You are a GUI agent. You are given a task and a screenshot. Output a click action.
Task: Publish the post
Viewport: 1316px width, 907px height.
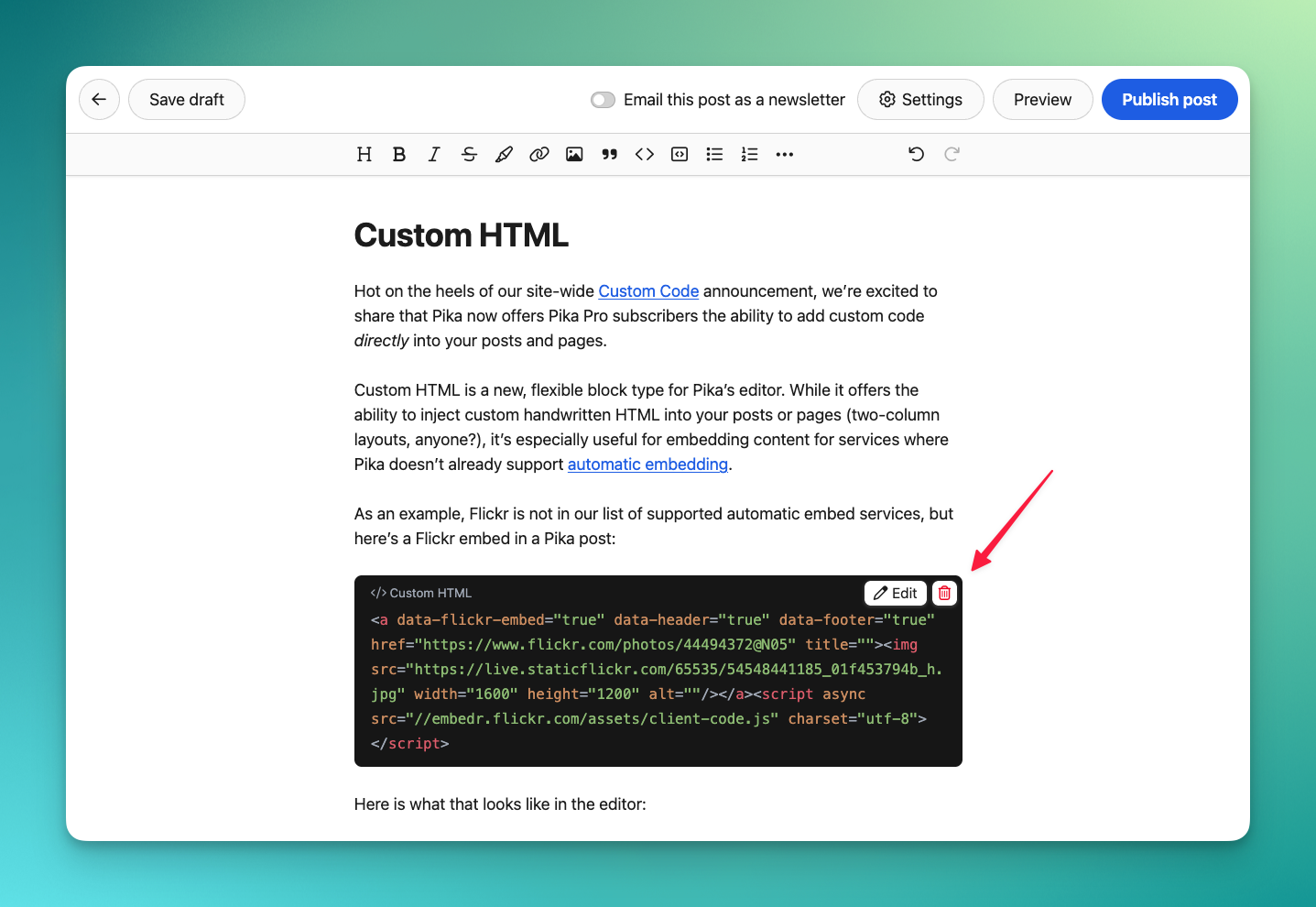(x=1169, y=99)
